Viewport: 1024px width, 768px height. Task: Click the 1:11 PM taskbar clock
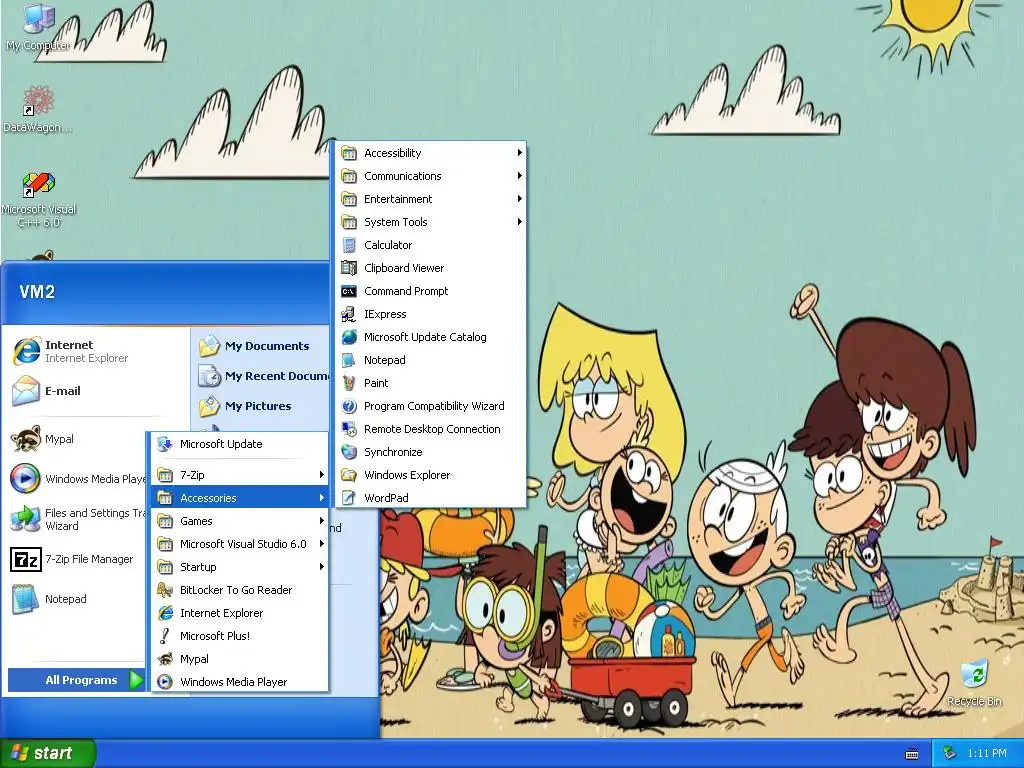pyautogui.click(x=987, y=754)
